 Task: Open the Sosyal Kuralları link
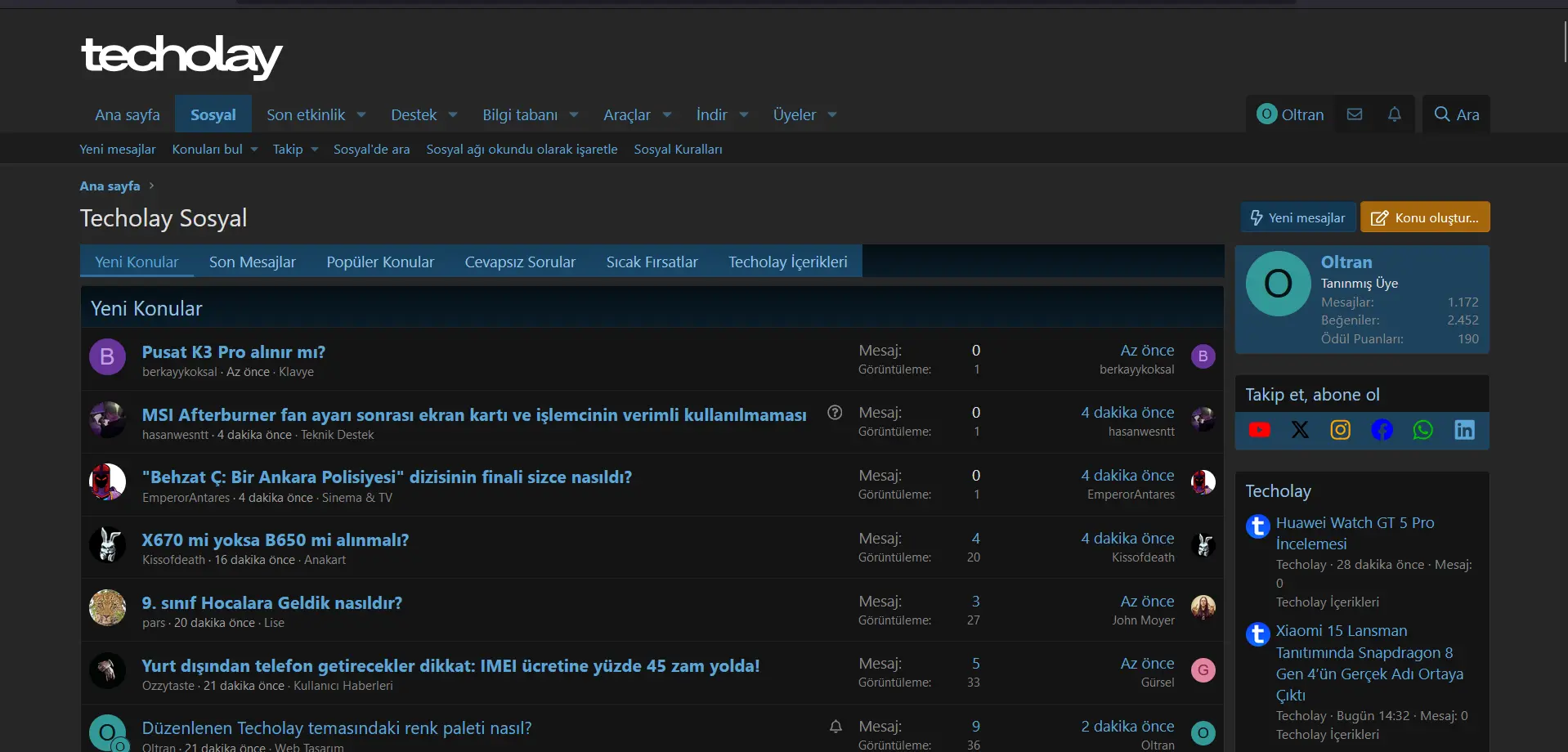(x=678, y=150)
